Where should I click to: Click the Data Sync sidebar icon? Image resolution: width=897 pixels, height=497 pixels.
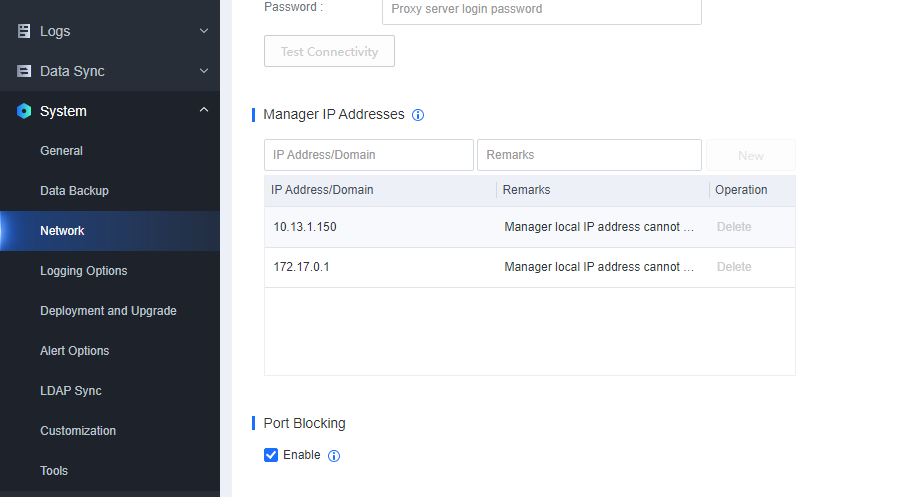tap(24, 71)
